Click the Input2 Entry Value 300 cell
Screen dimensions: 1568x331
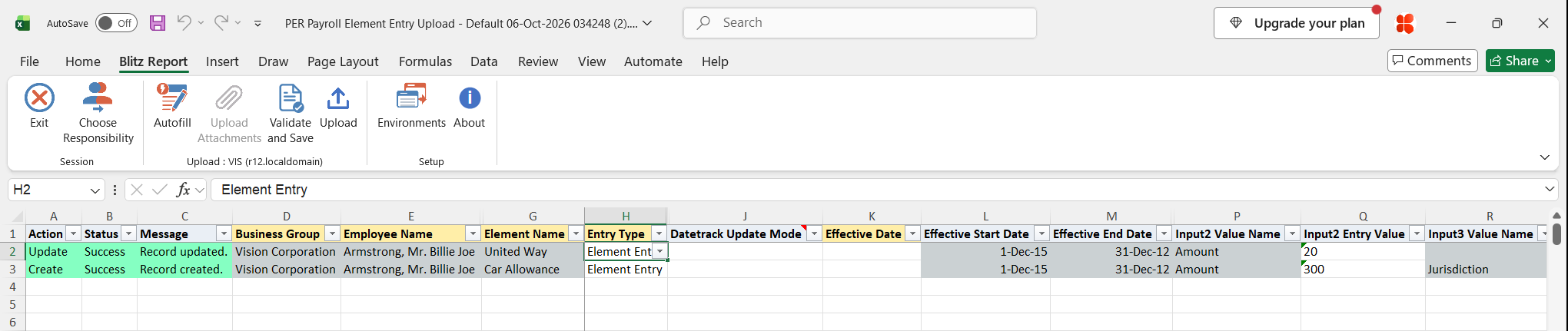click(1363, 270)
